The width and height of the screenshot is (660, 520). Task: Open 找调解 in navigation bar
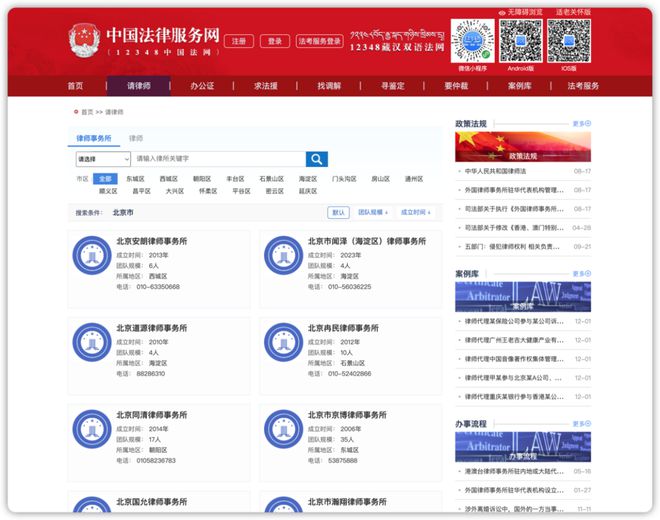tap(329, 86)
